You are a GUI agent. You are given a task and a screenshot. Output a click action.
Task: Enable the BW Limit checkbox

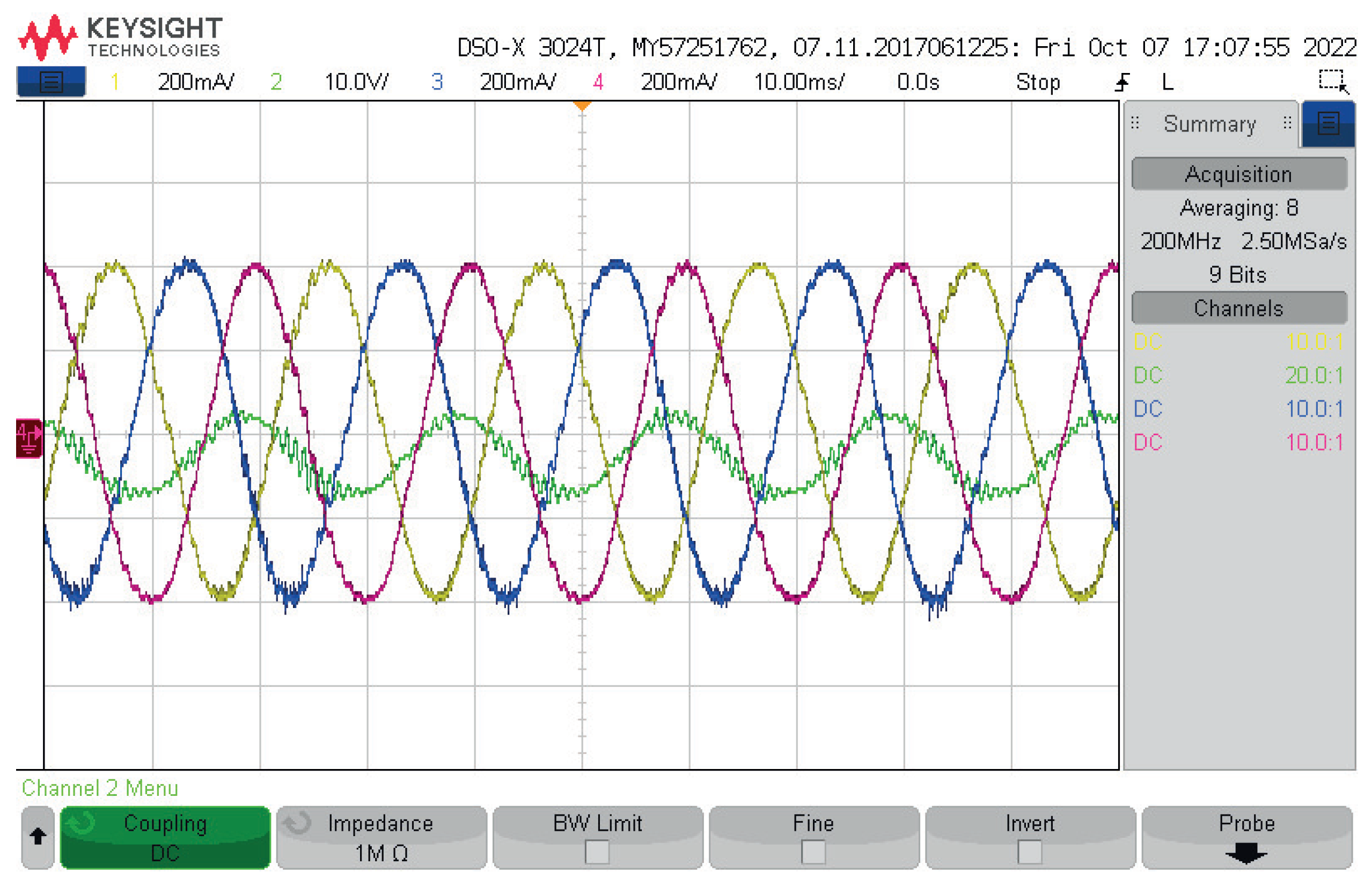coord(597,852)
